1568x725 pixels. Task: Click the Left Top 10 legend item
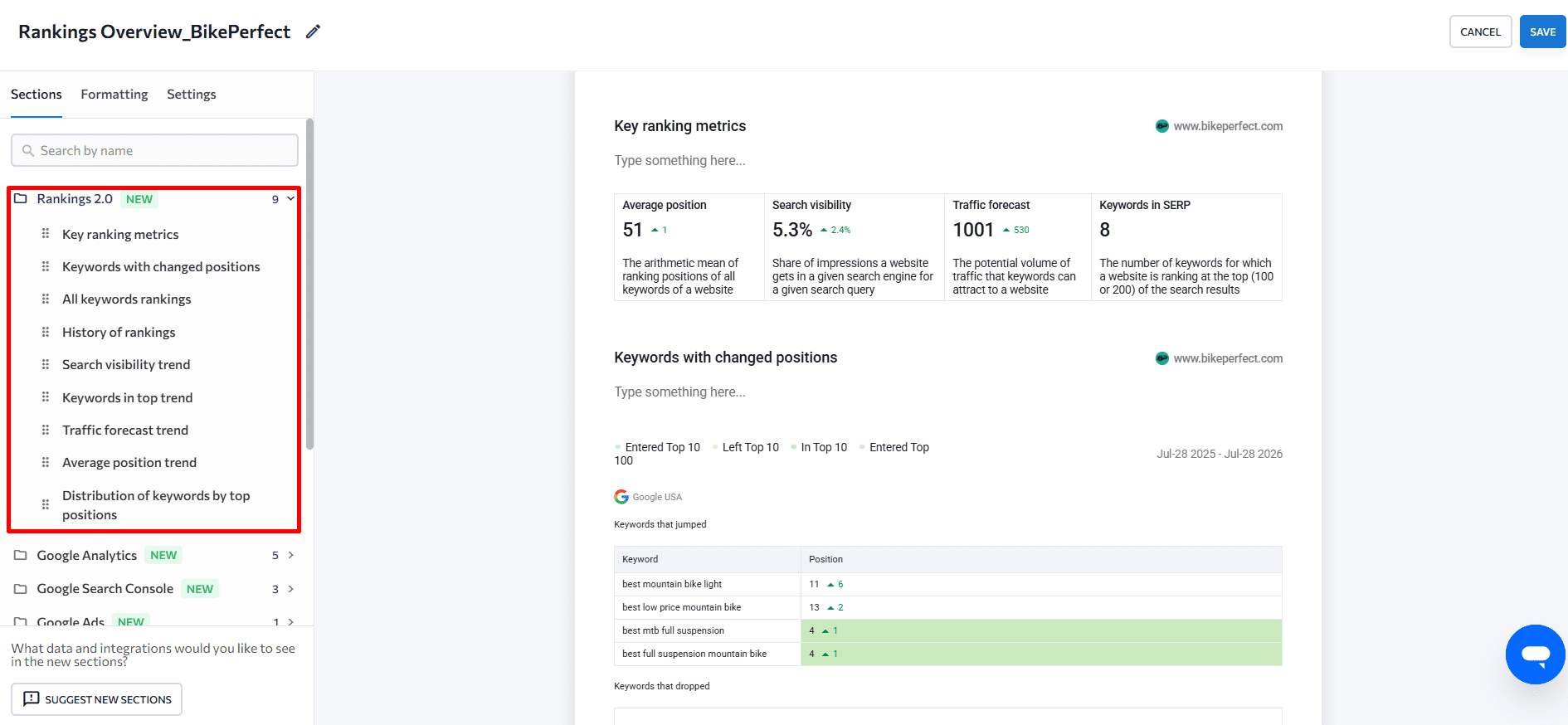[746, 447]
